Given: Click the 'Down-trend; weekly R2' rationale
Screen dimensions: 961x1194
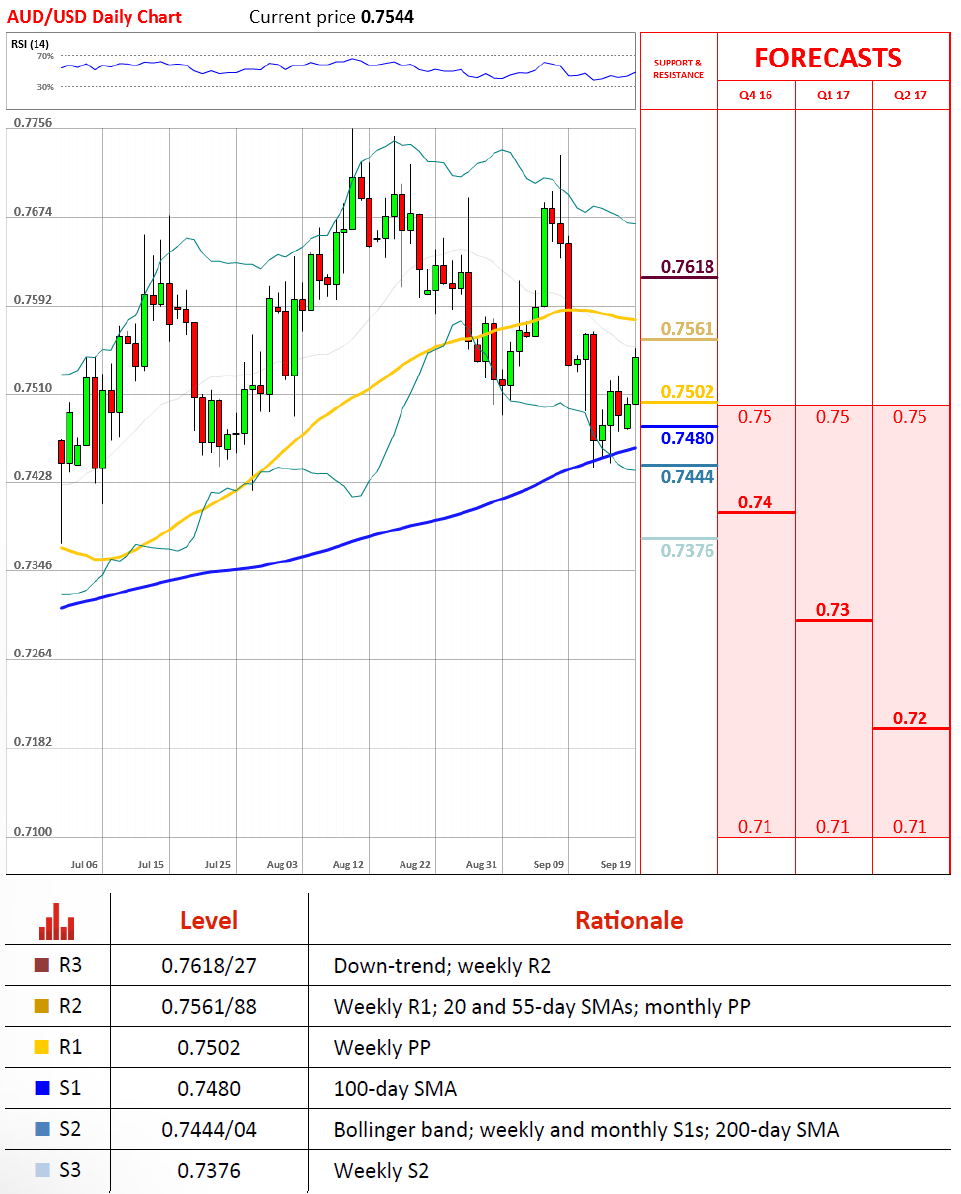Looking at the screenshot, I should (x=442, y=966).
